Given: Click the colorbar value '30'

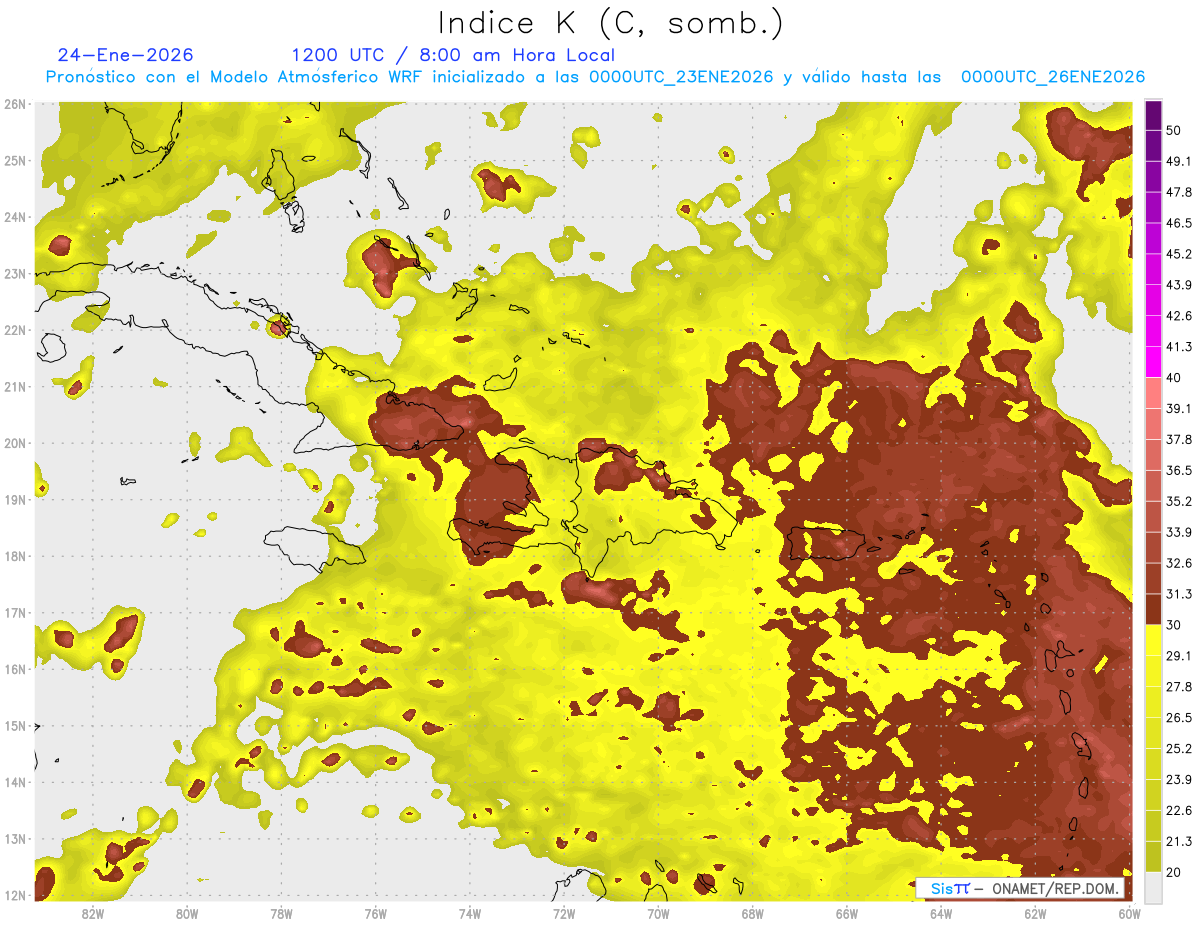Looking at the screenshot, I should click(1174, 625).
